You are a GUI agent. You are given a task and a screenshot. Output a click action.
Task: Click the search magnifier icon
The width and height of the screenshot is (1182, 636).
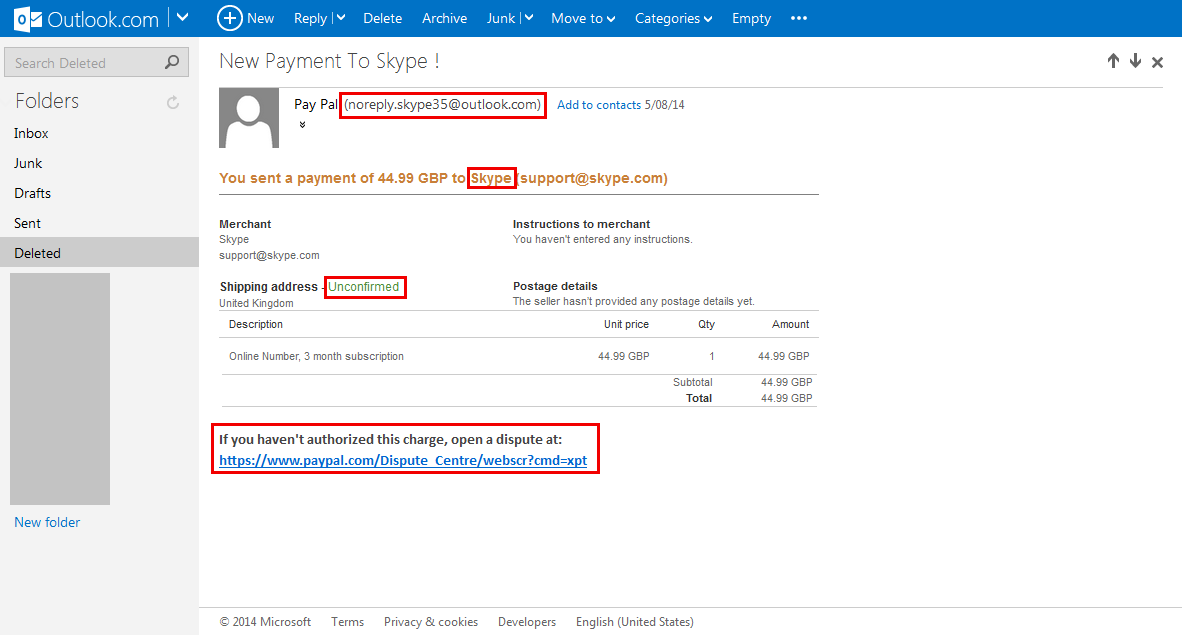pyautogui.click(x=172, y=62)
